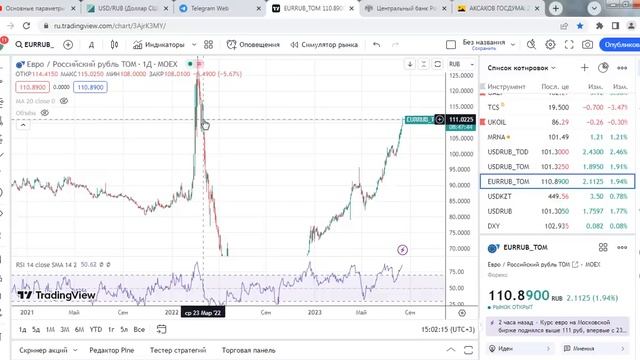
Task: Maximize the bottom panel
Action: (x=468, y=350)
